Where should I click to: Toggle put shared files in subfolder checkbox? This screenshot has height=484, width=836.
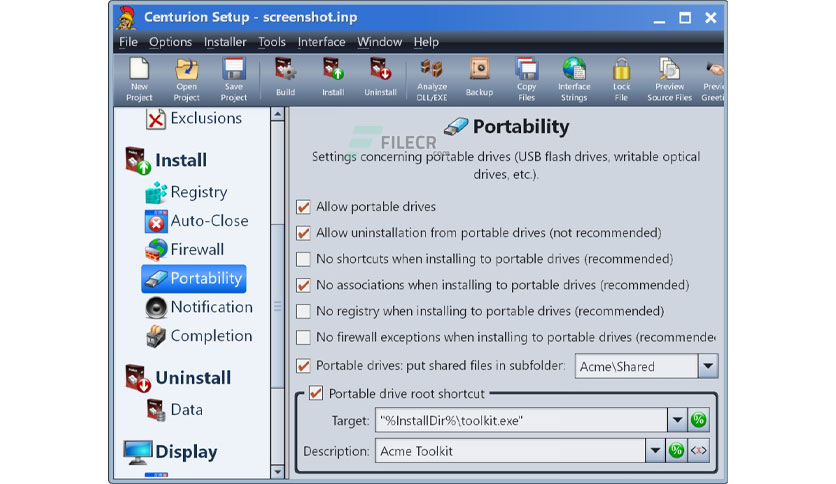[303, 366]
